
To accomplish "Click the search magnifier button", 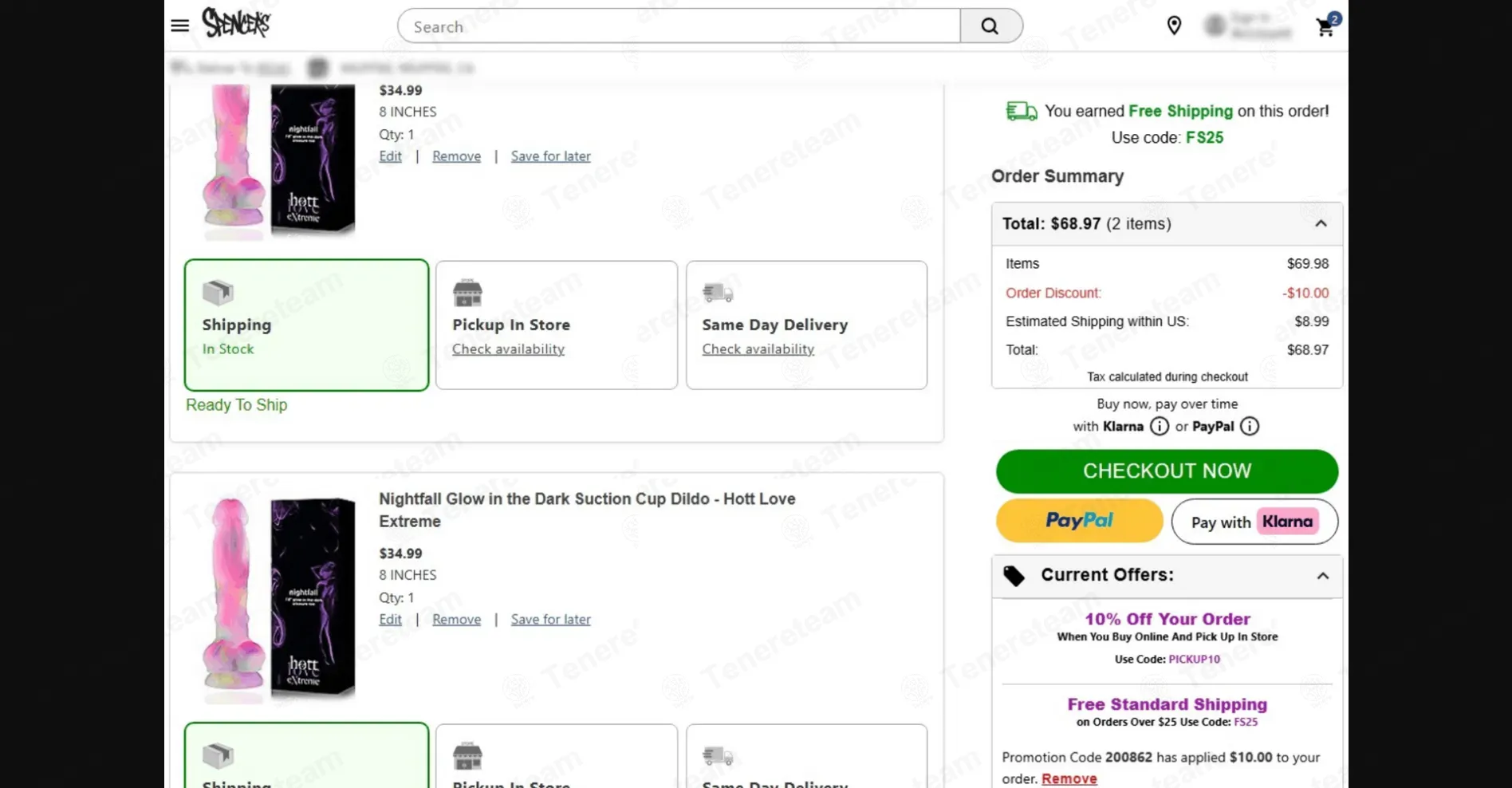I will [990, 26].
